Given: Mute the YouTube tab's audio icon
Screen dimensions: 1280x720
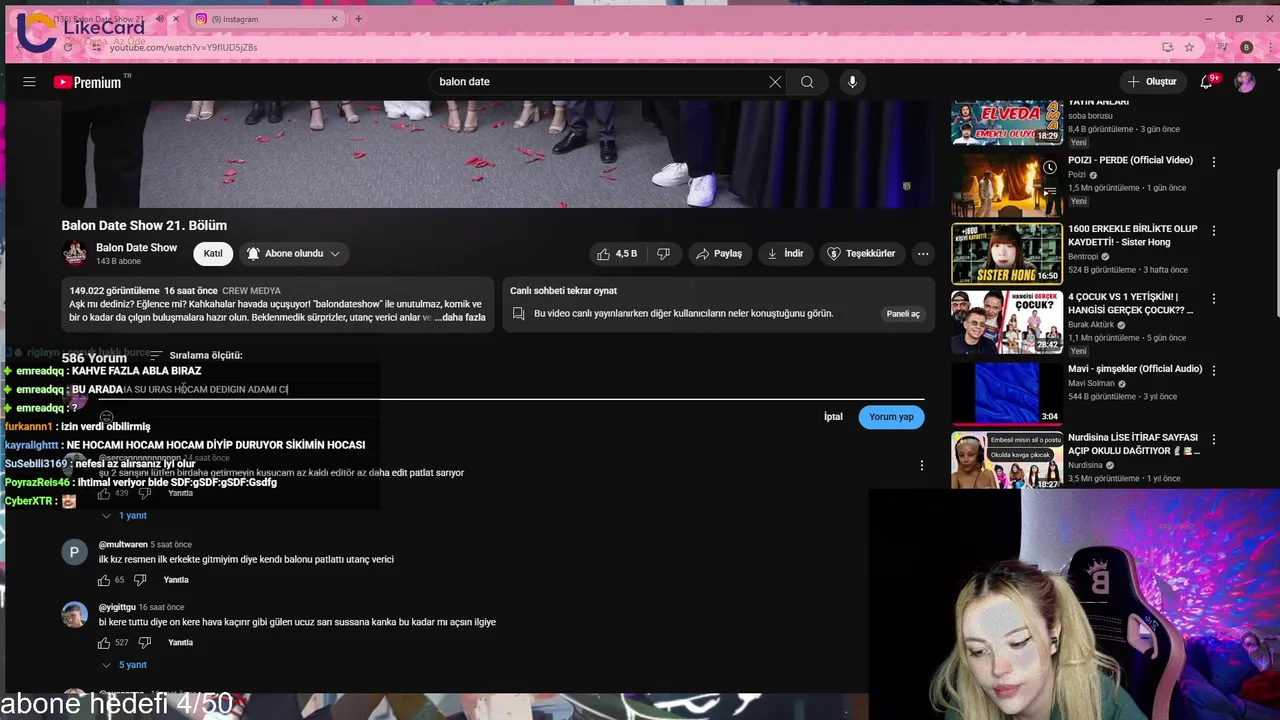Looking at the screenshot, I should (x=159, y=19).
